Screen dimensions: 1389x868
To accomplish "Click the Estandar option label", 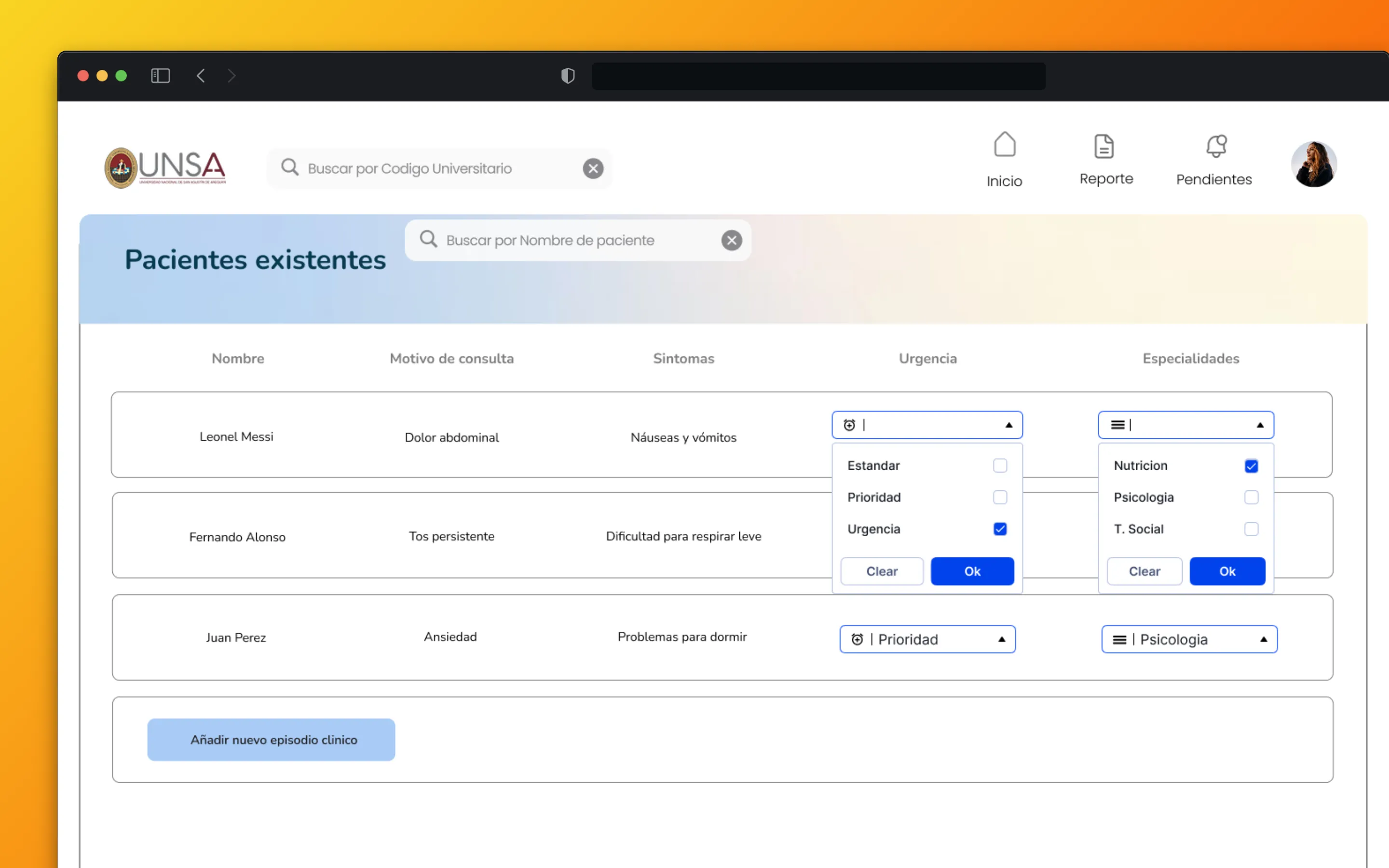I will [x=873, y=465].
